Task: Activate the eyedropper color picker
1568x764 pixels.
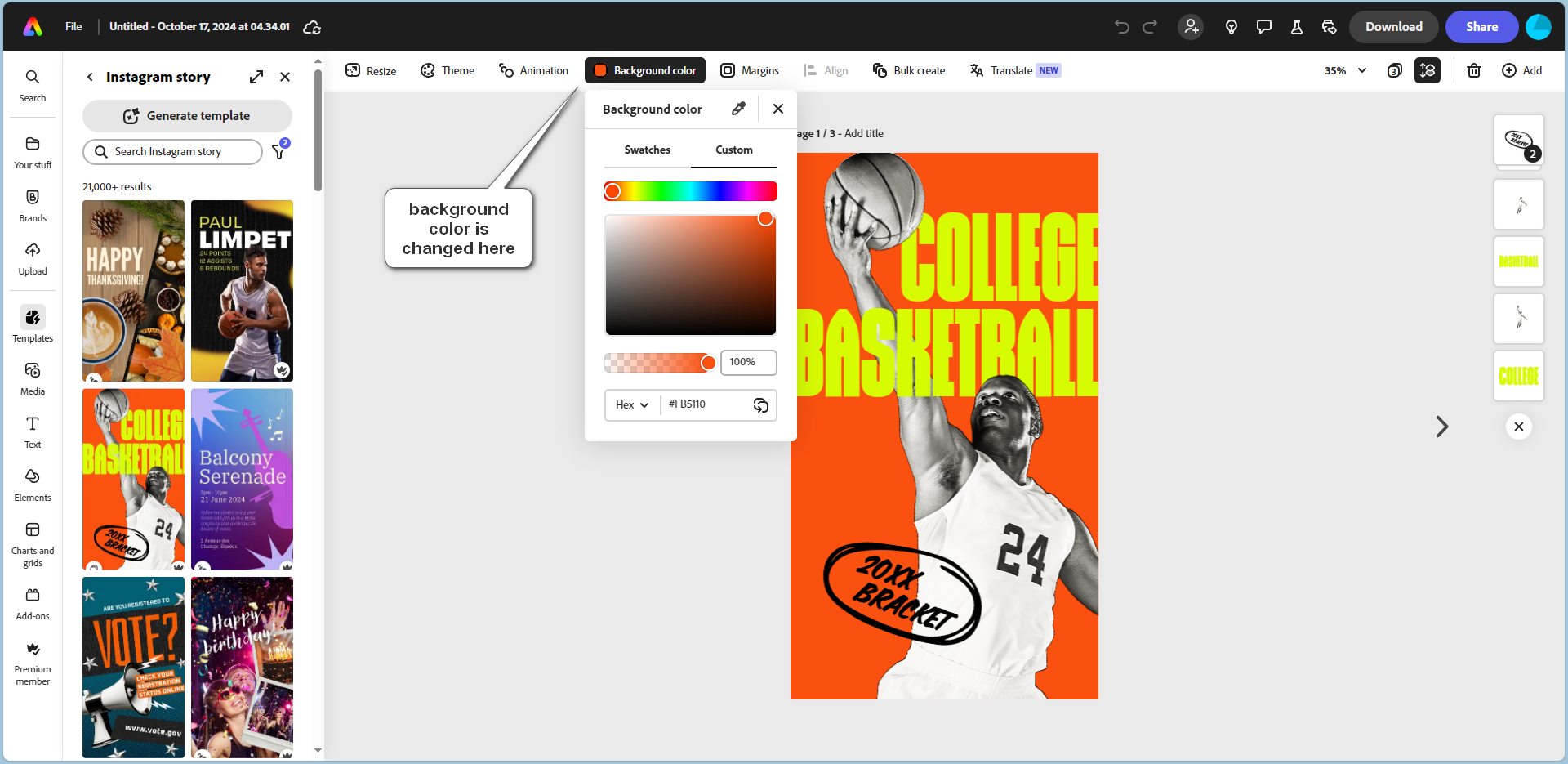Action: coord(738,109)
